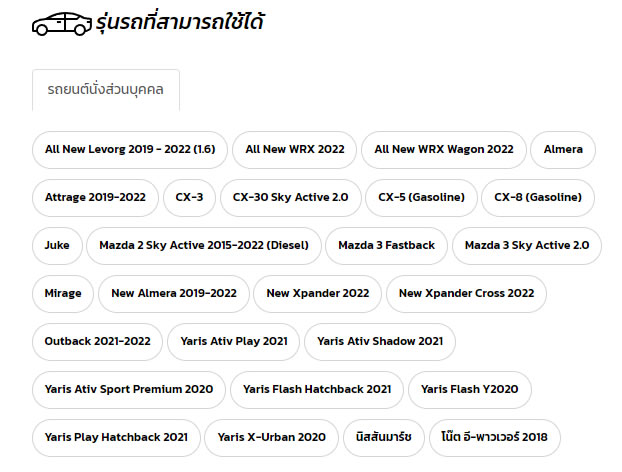Choose the All New WRX 2022 chip

[x=294, y=149]
